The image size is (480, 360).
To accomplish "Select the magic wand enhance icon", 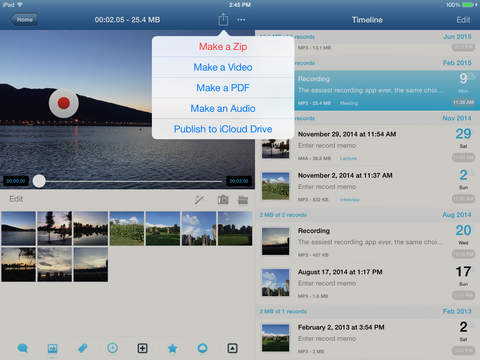I will point(200,200).
